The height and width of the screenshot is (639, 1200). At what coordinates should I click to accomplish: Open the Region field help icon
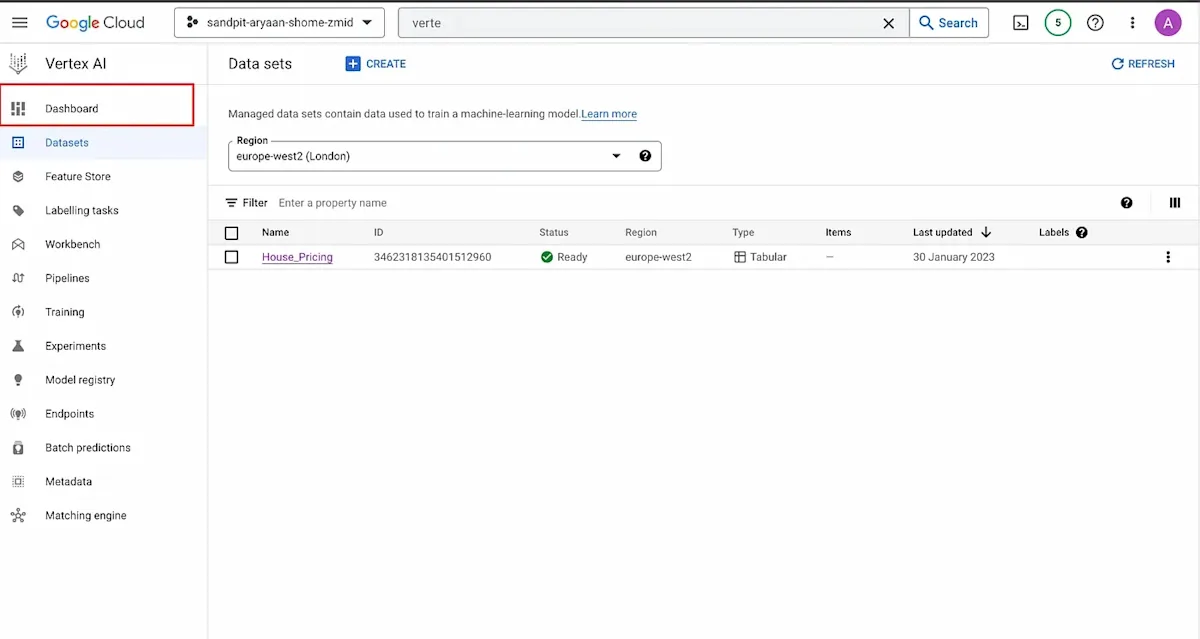click(645, 156)
